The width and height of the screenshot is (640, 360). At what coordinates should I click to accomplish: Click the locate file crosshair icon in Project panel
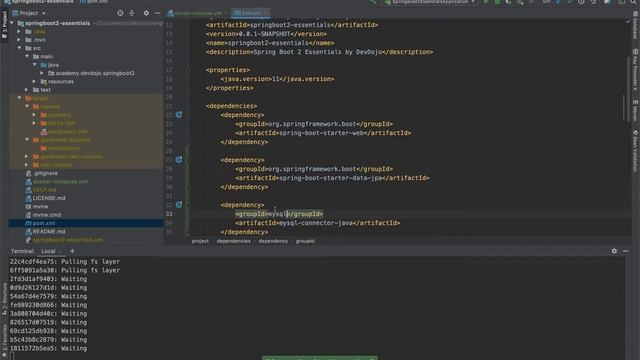120,13
